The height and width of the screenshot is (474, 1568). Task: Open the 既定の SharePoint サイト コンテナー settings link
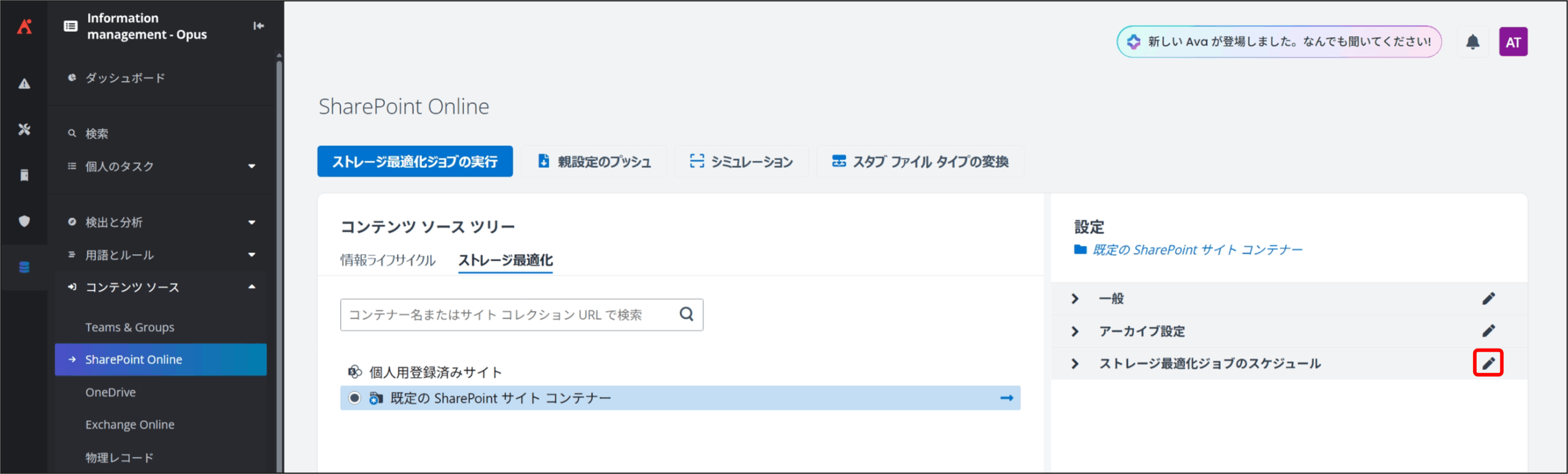pyautogui.click(x=1197, y=250)
